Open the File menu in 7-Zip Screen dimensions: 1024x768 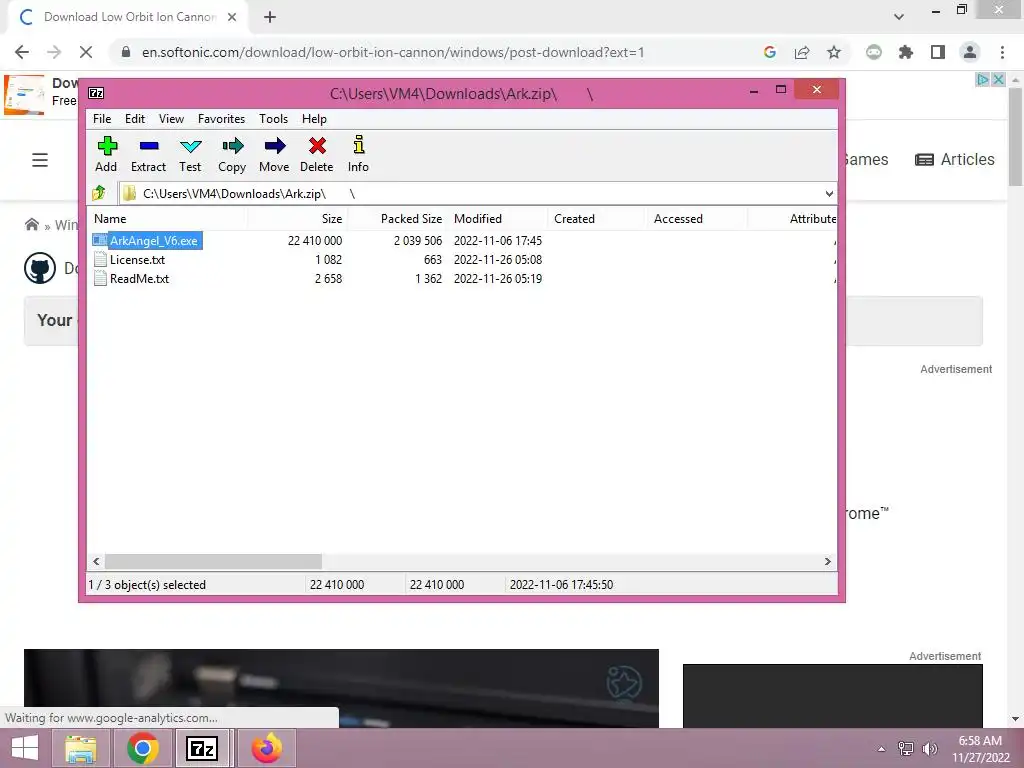[x=102, y=119]
